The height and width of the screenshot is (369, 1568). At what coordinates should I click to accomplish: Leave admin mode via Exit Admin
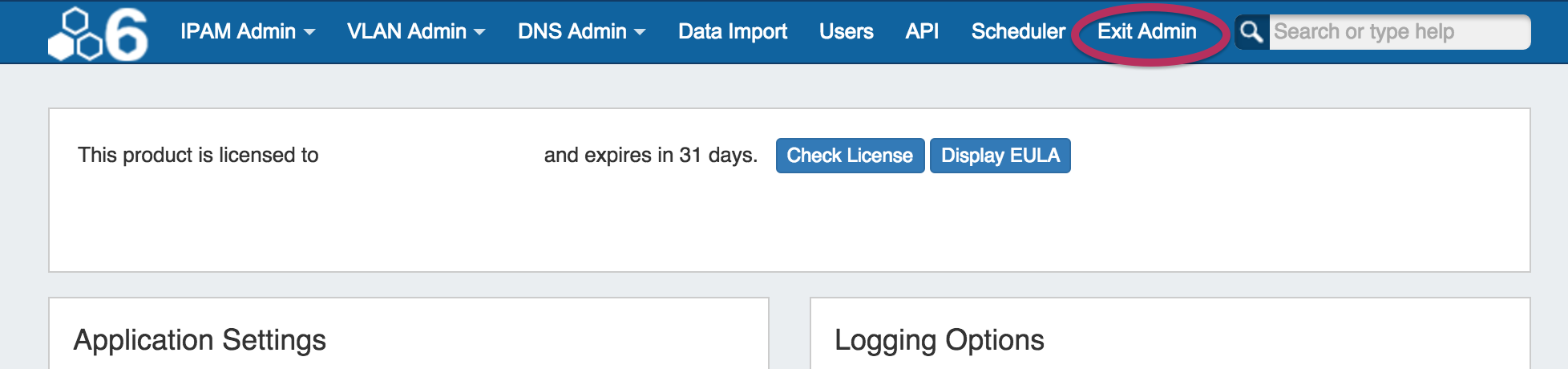[x=1146, y=31]
